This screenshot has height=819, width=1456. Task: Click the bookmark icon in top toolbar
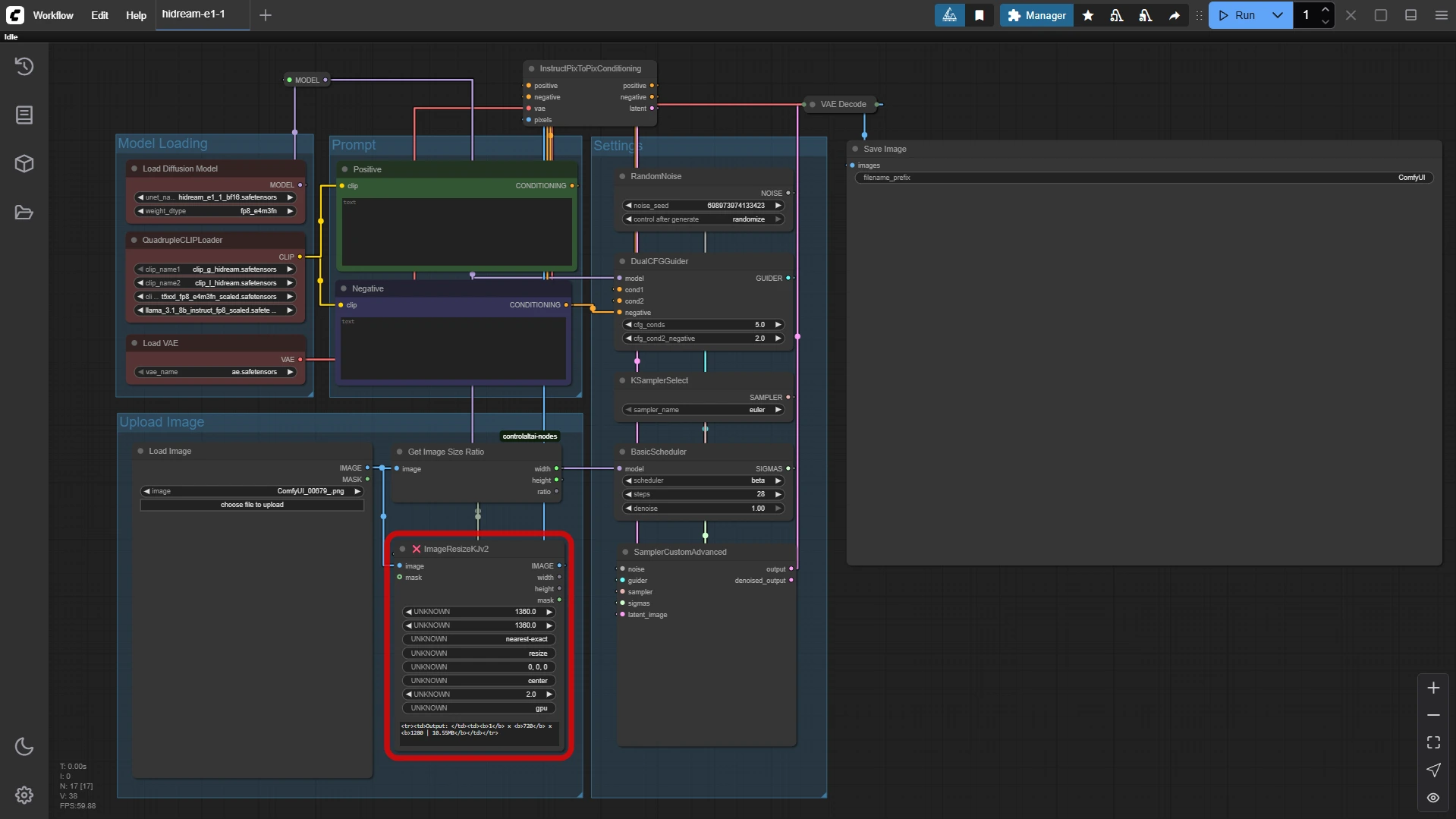coord(980,15)
